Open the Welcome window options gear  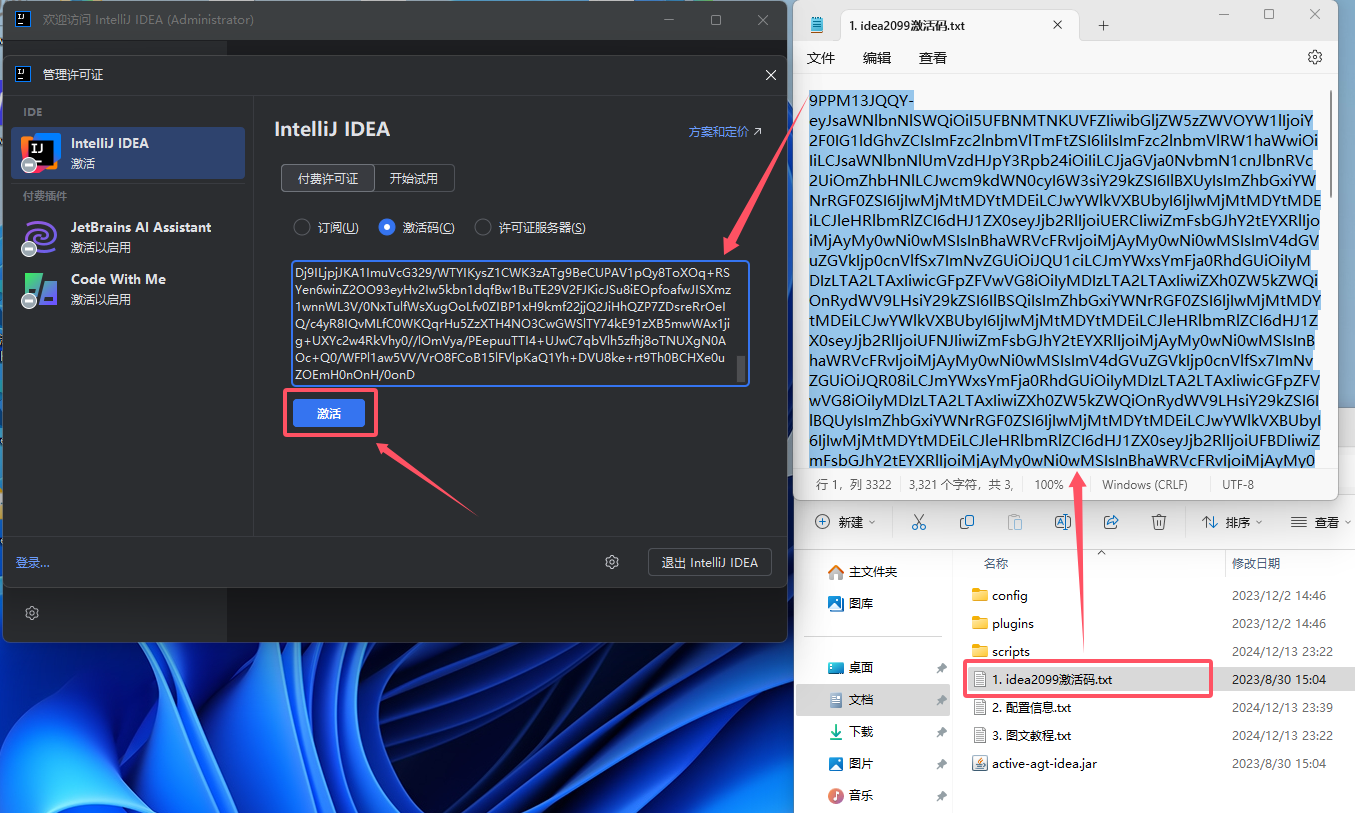(32, 613)
